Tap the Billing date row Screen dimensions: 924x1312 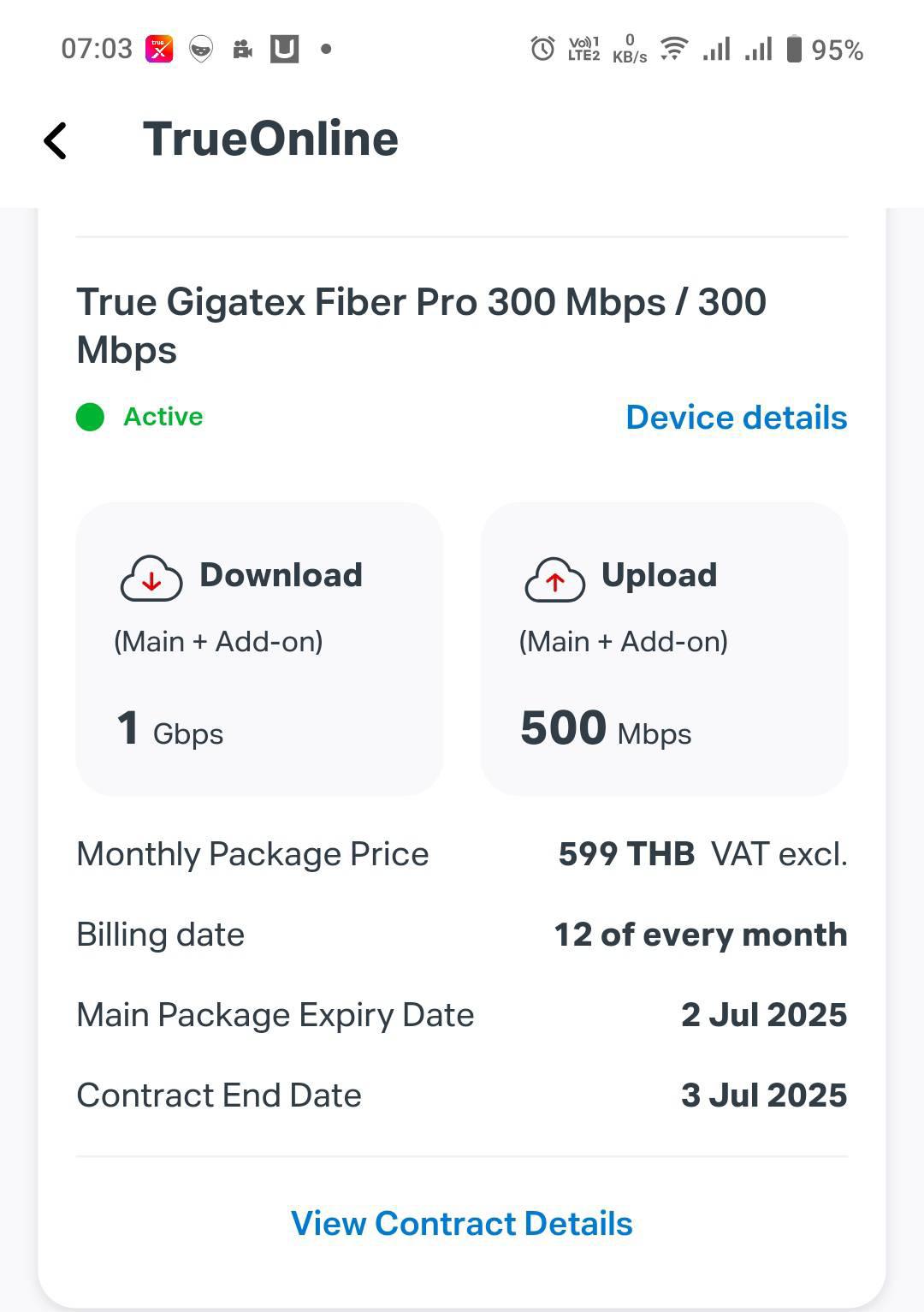click(462, 935)
